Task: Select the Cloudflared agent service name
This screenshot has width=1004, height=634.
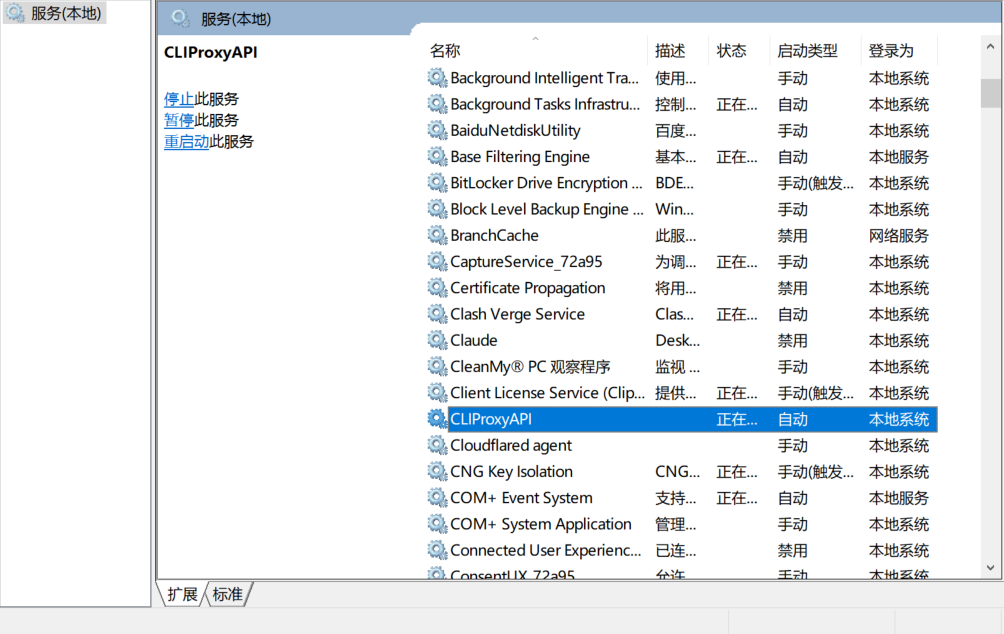Action: coord(511,446)
